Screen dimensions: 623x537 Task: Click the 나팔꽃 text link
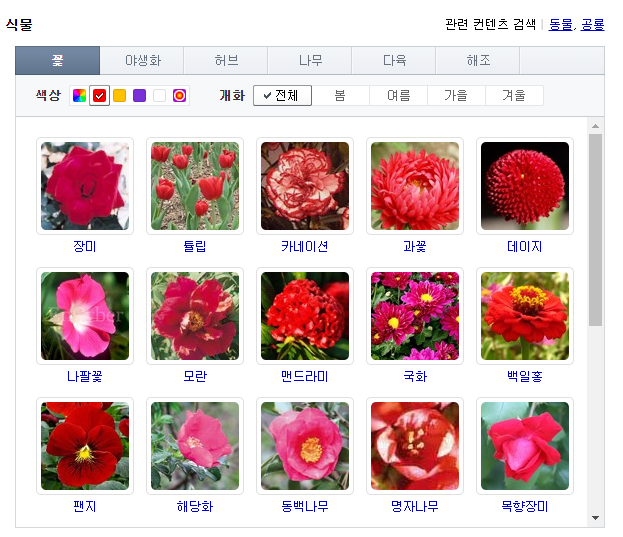point(85,376)
